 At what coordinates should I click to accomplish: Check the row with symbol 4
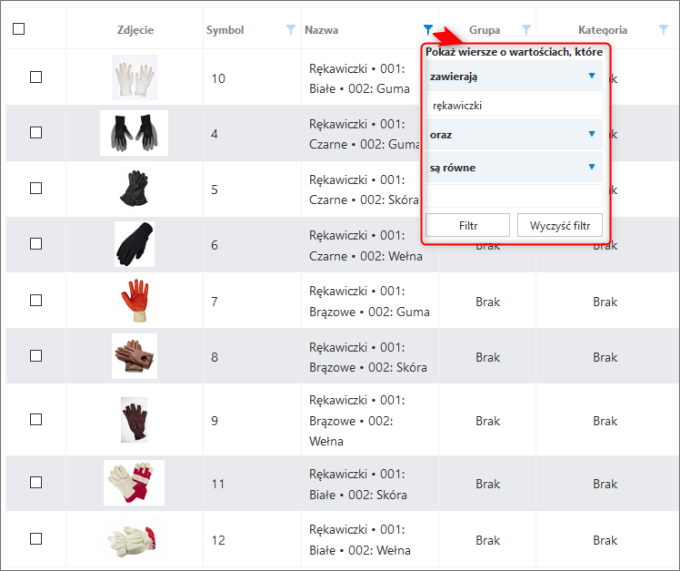point(36,132)
